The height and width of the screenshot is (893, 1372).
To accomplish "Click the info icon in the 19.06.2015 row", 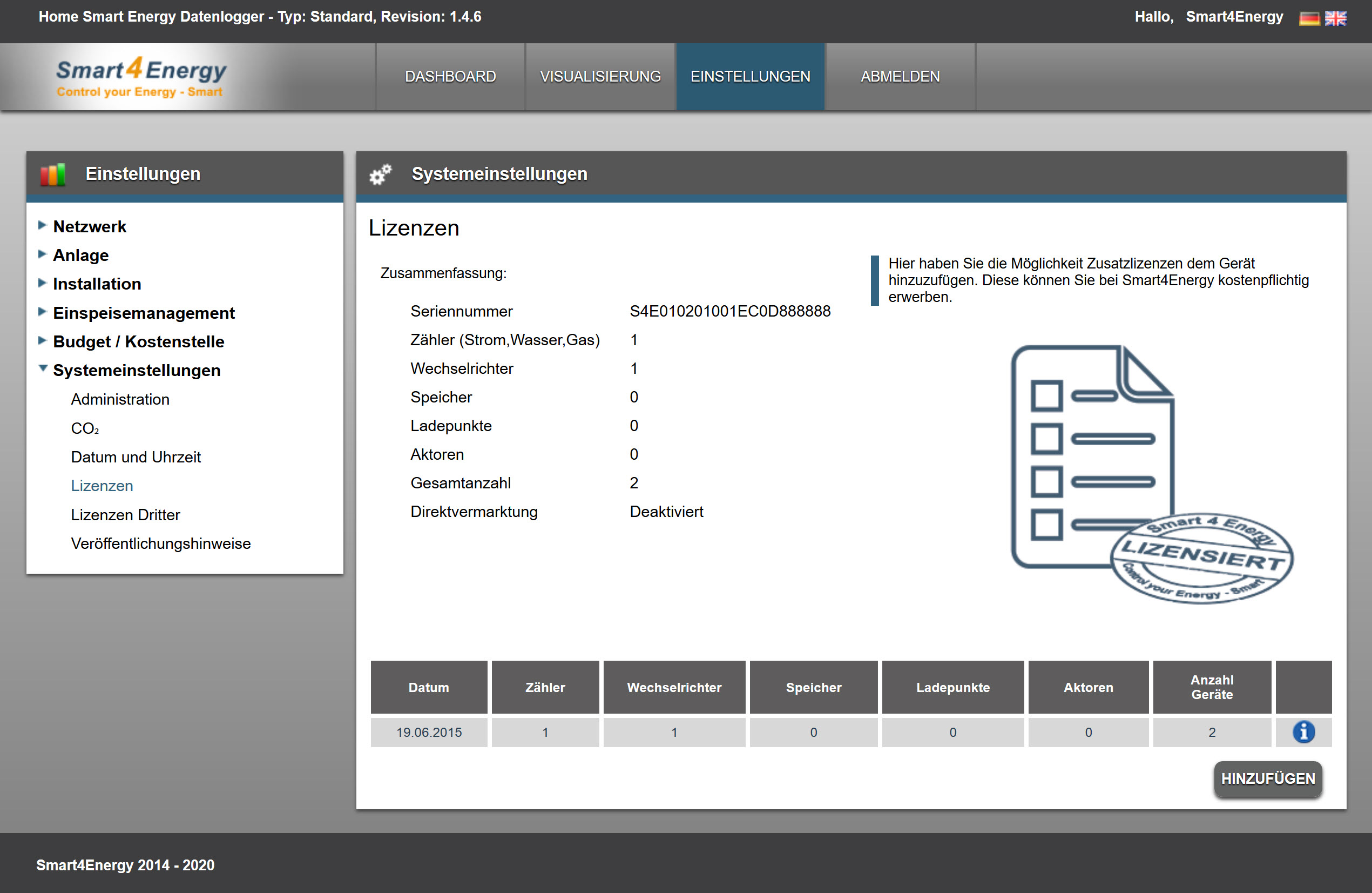I will tap(1303, 731).
